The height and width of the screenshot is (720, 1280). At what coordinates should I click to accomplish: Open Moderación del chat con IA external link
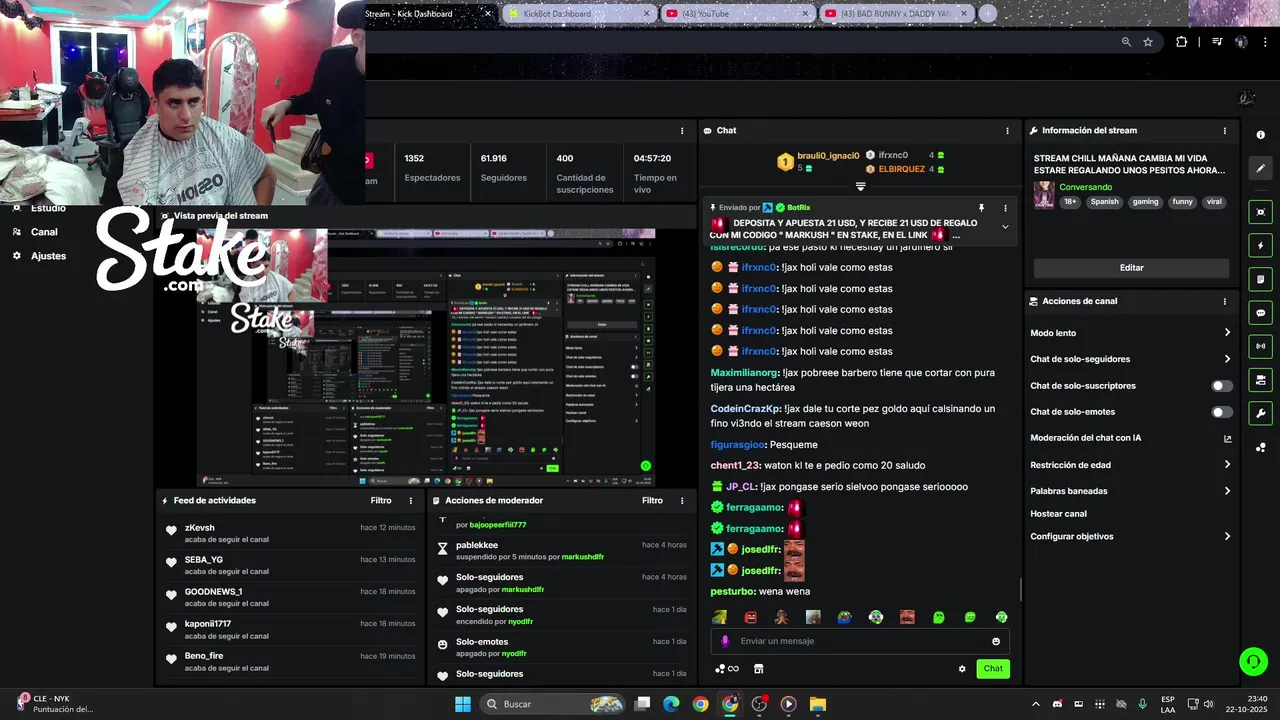[x=1227, y=438]
